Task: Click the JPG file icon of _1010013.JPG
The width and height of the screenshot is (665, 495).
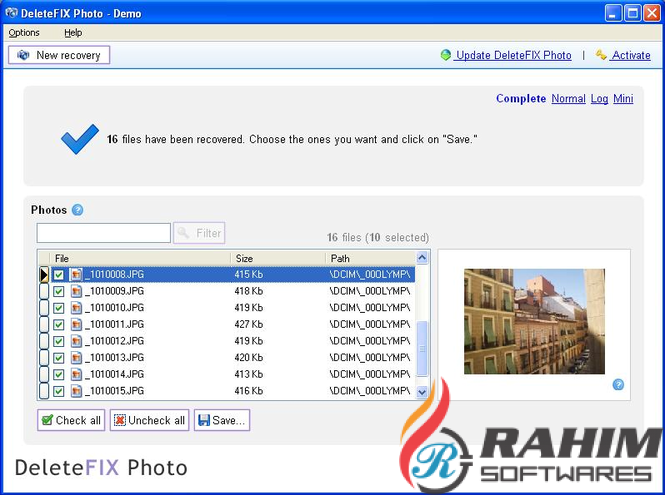Action: (x=76, y=358)
